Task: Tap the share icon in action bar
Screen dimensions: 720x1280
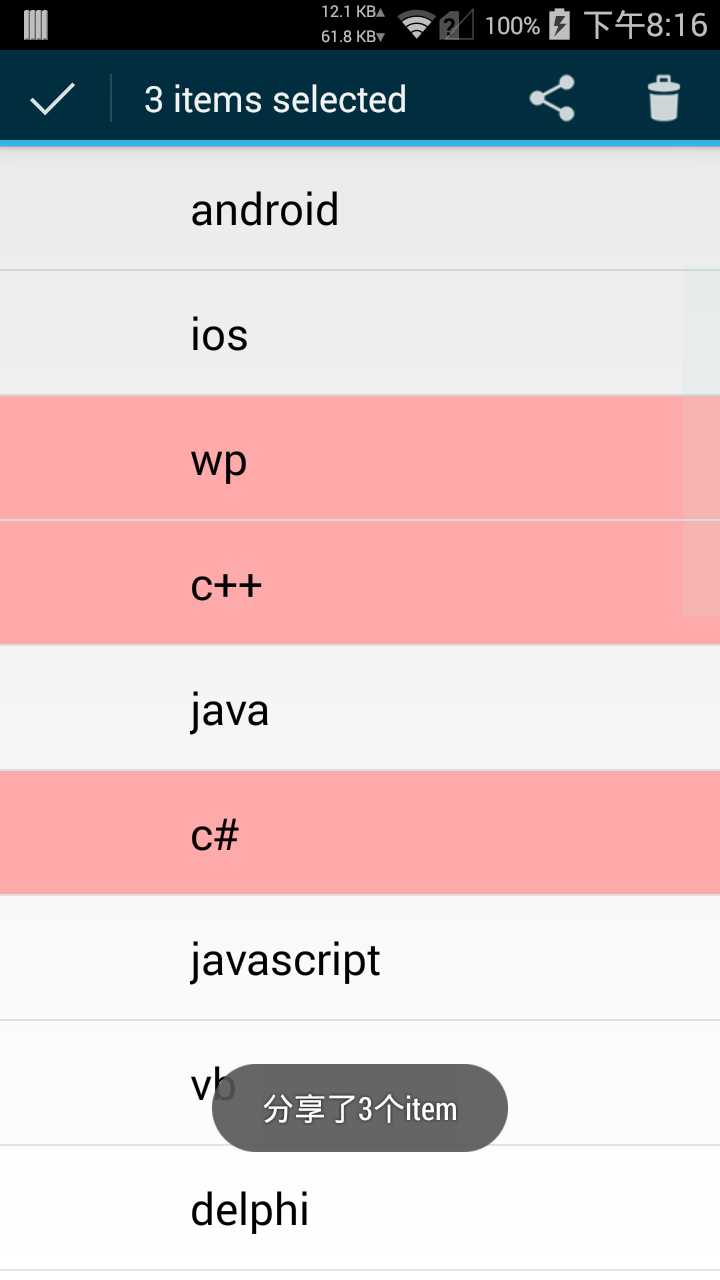Action: [552, 98]
